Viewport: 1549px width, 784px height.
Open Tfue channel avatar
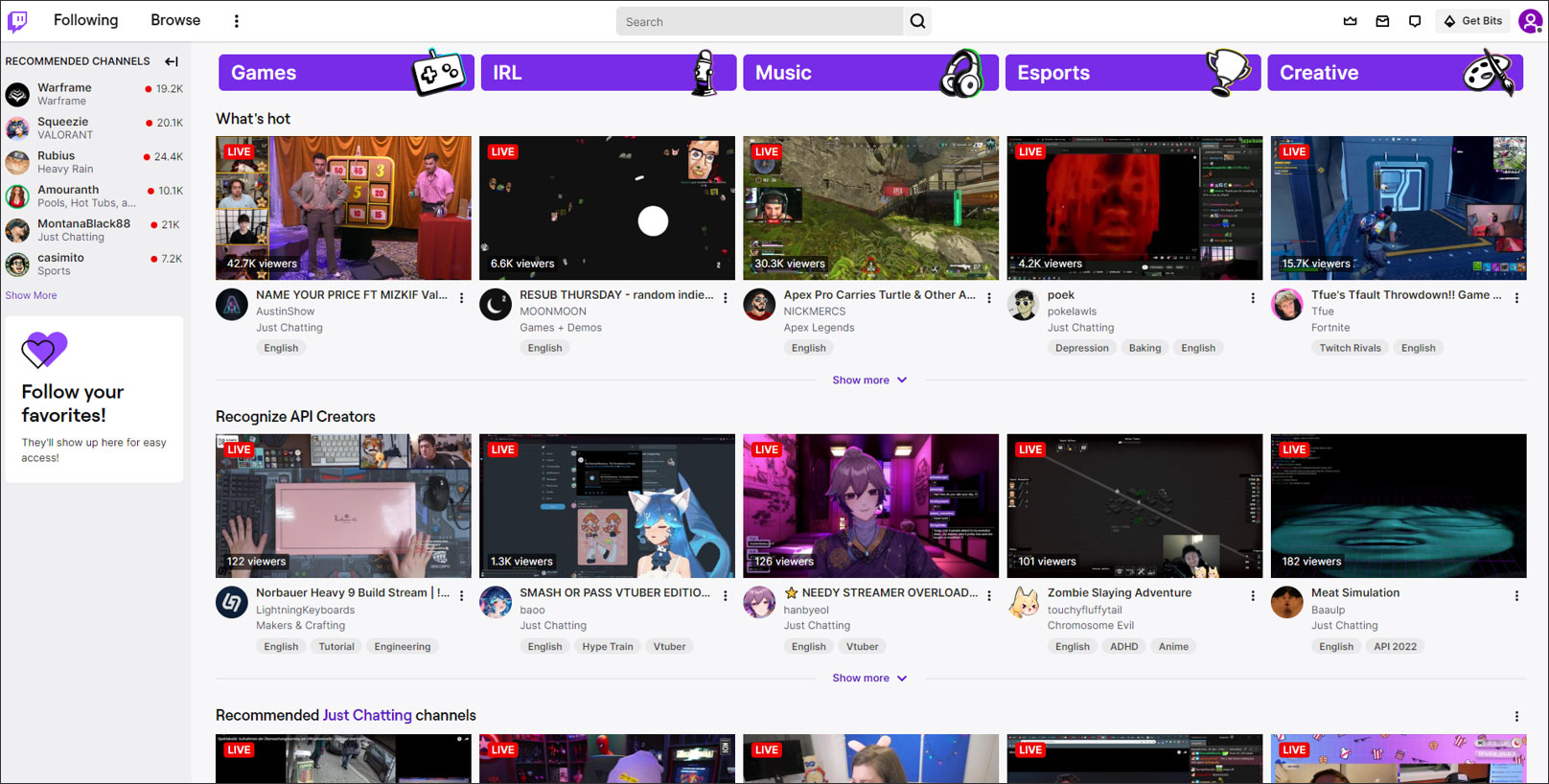1287,305
